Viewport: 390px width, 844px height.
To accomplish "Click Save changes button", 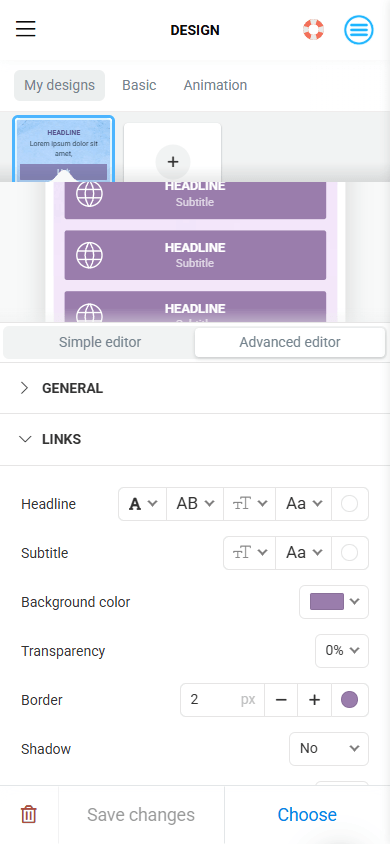I will pyautogui.click(x=141, y=814).
